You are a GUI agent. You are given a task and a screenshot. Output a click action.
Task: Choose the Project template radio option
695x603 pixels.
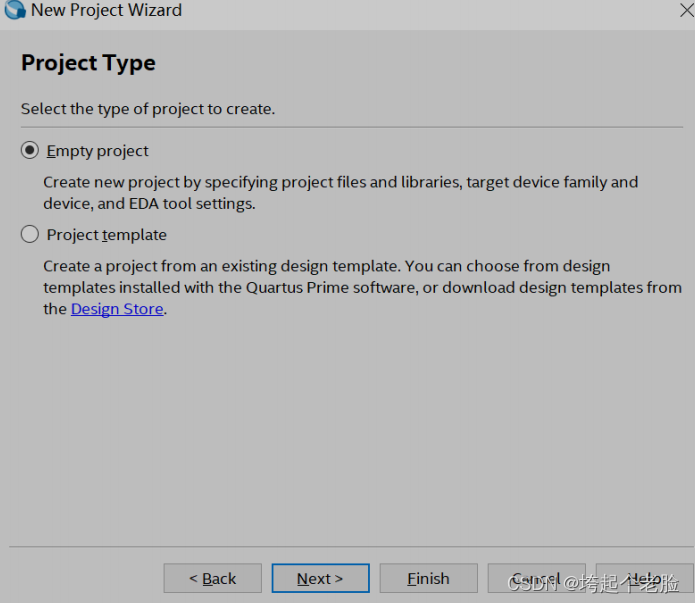(x=30, y=234)
